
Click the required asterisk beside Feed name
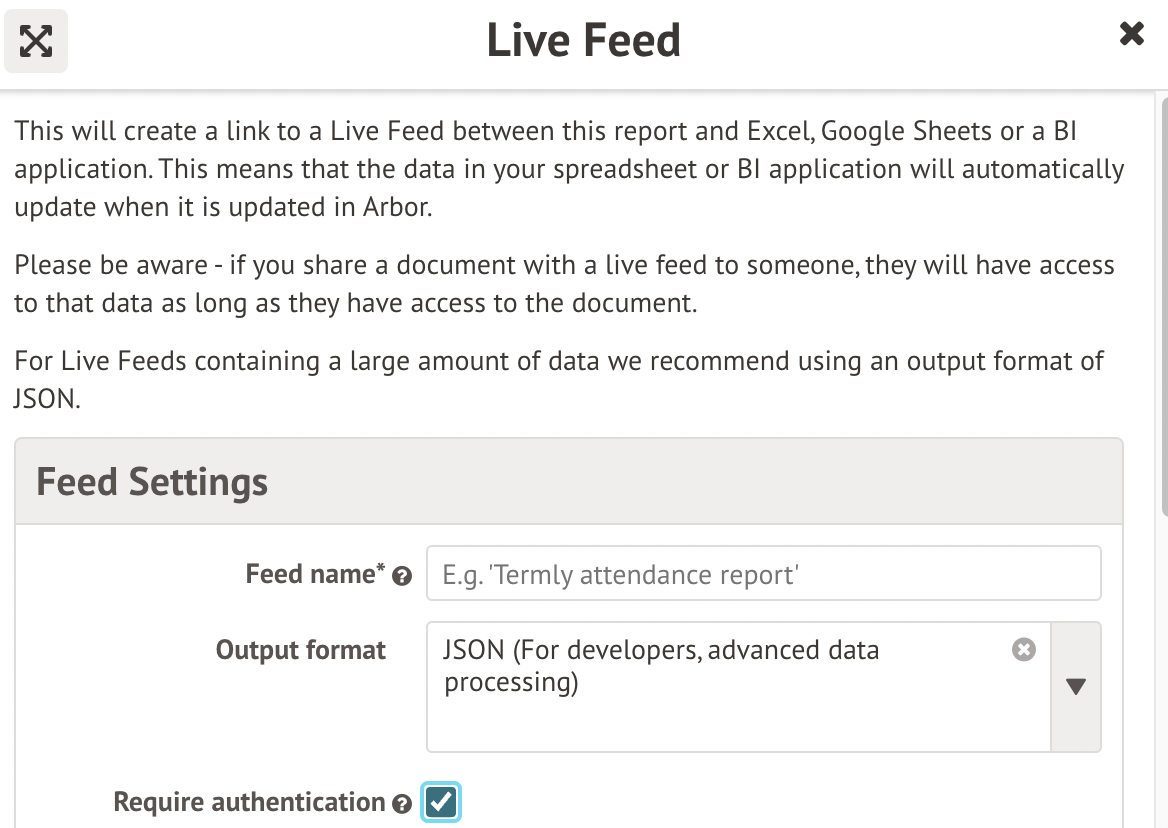[380, 568]
